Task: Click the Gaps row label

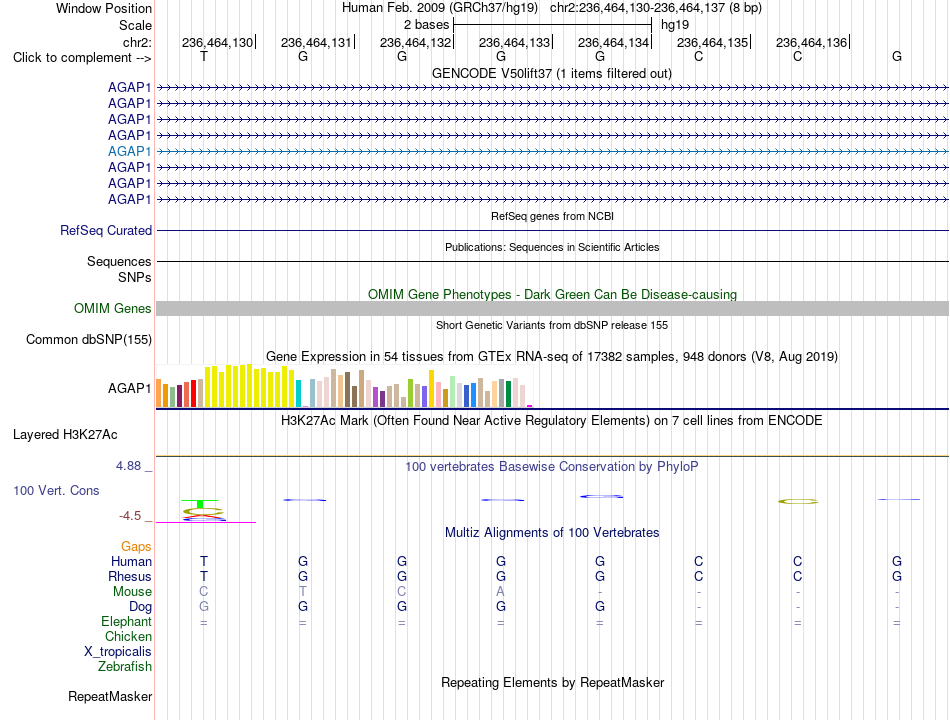Action: pyautogui.click(x=136, y=547)
